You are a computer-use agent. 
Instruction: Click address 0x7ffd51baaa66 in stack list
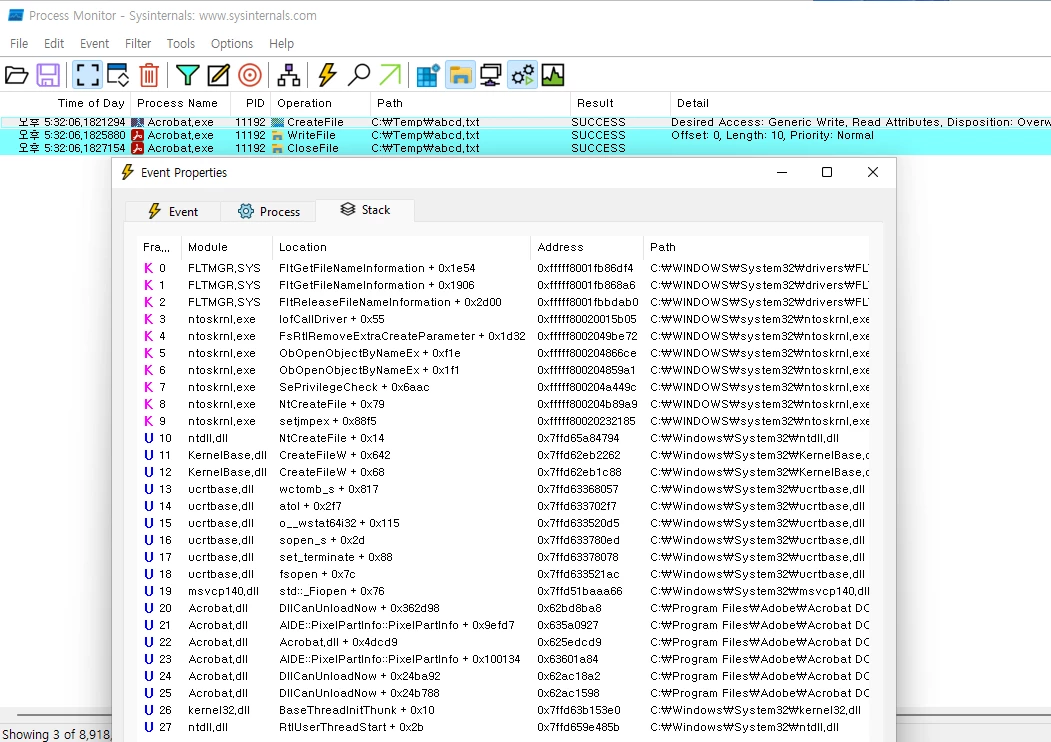579,591
